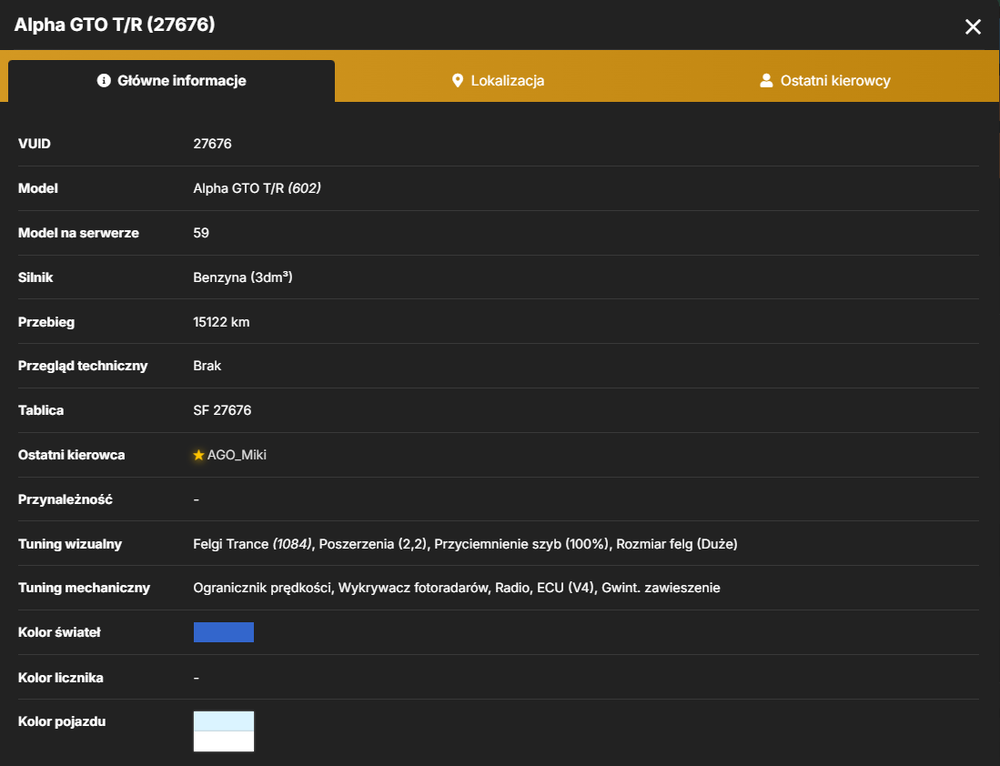
Task: Click the info icon in Główne informacje tab
Action: click(x=103, y=80)
